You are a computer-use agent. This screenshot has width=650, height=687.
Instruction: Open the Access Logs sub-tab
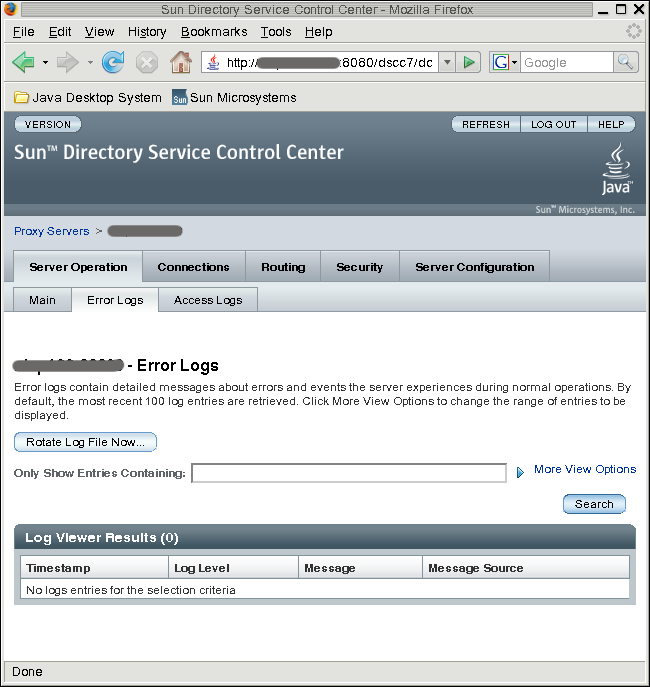click(x=208, y=300)
